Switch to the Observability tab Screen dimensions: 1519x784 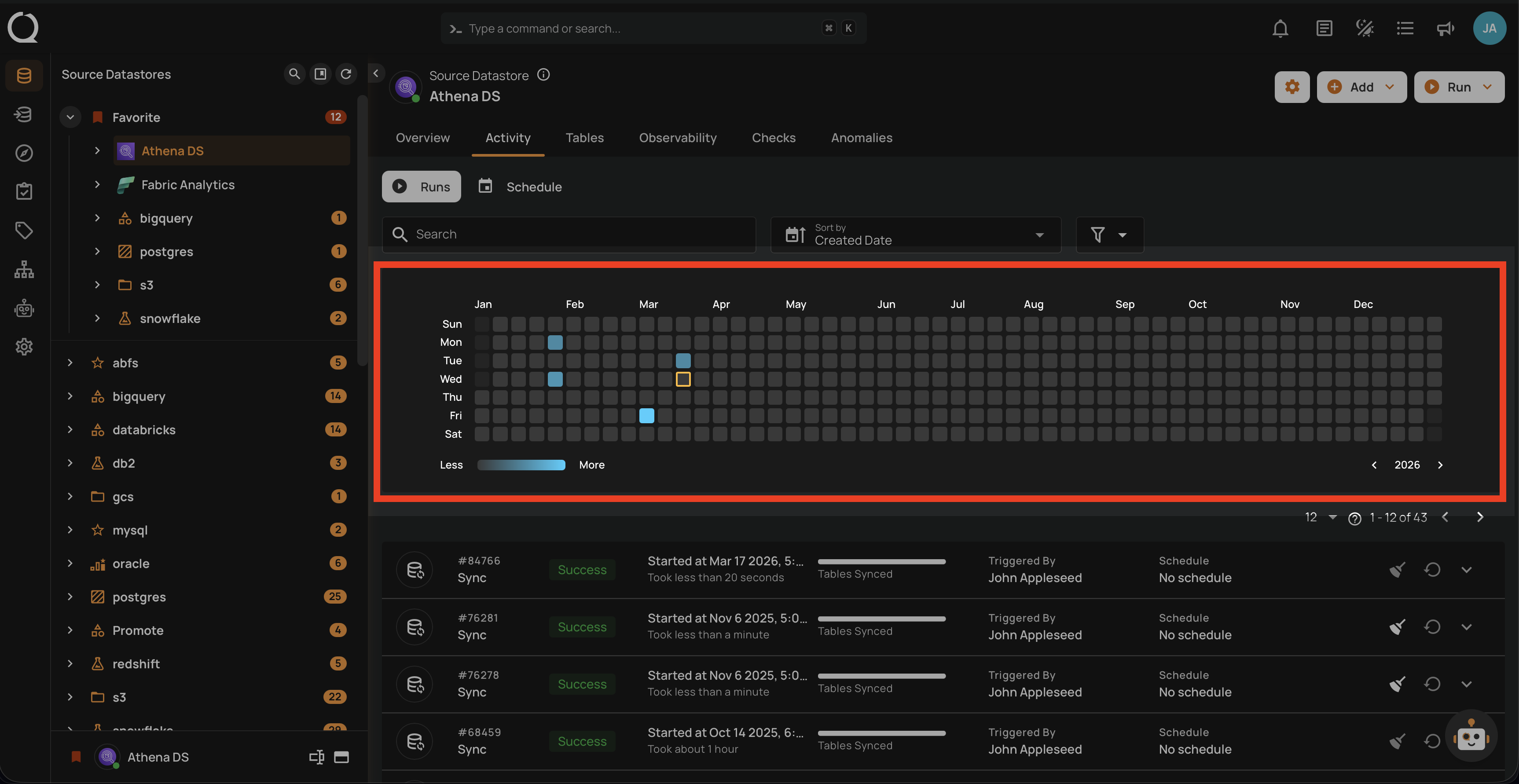pyautogui.click(x=678, y=137)
